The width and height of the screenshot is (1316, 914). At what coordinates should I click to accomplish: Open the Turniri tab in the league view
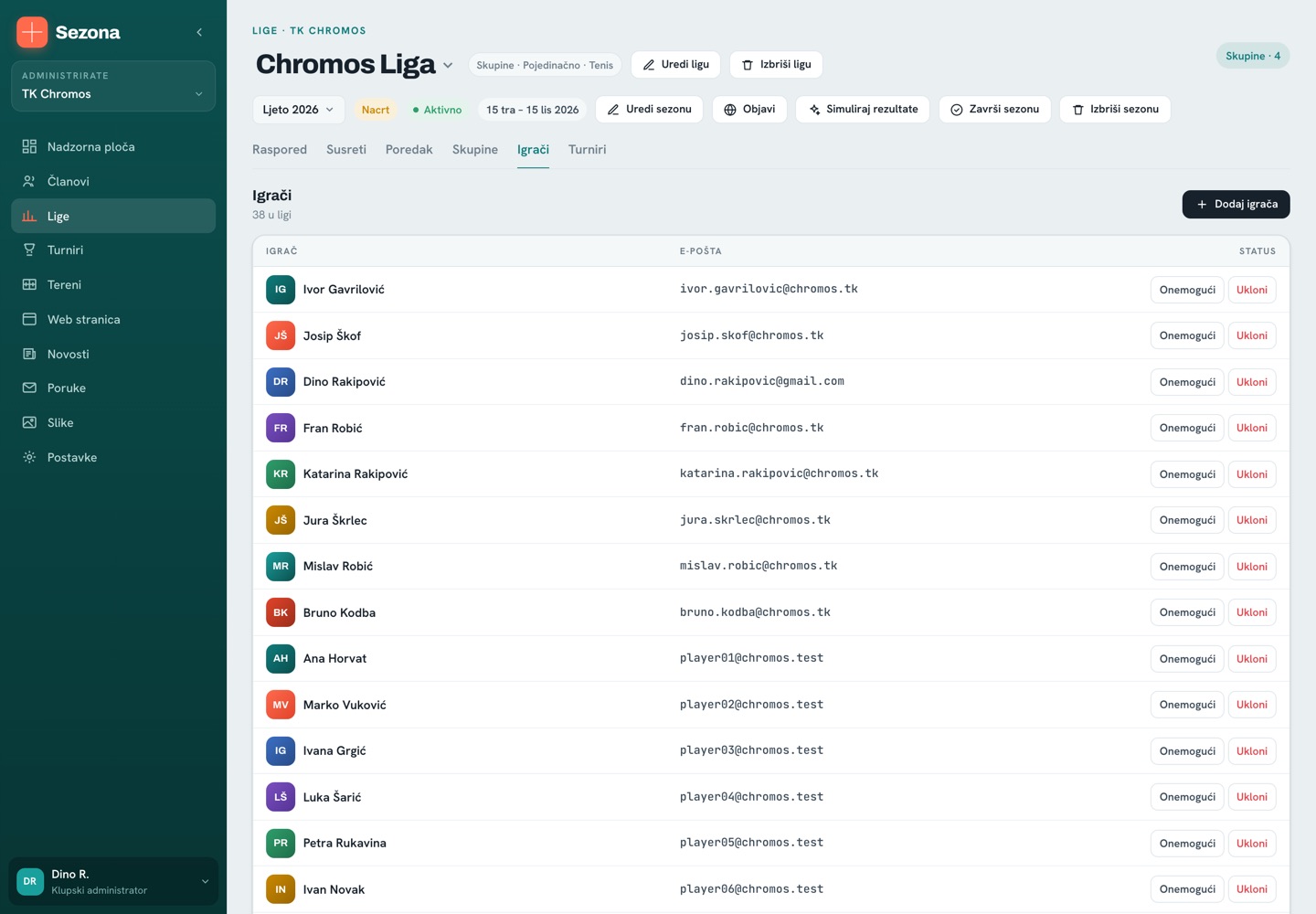point(588,150)
